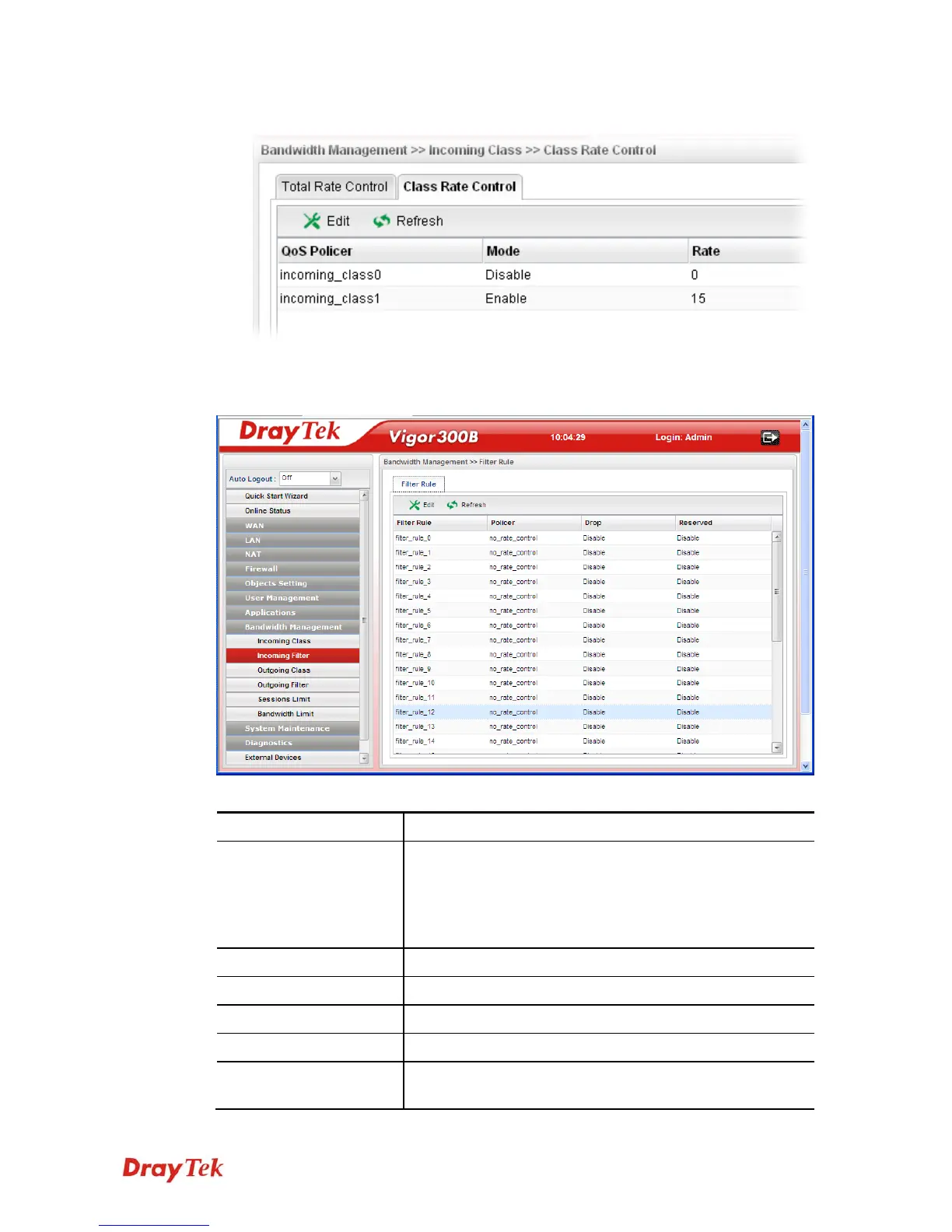Image resolution: width=952 pixels, height=1232 pixels.
Task: Select the Class Rate Control tab
Action: (460, 187)
